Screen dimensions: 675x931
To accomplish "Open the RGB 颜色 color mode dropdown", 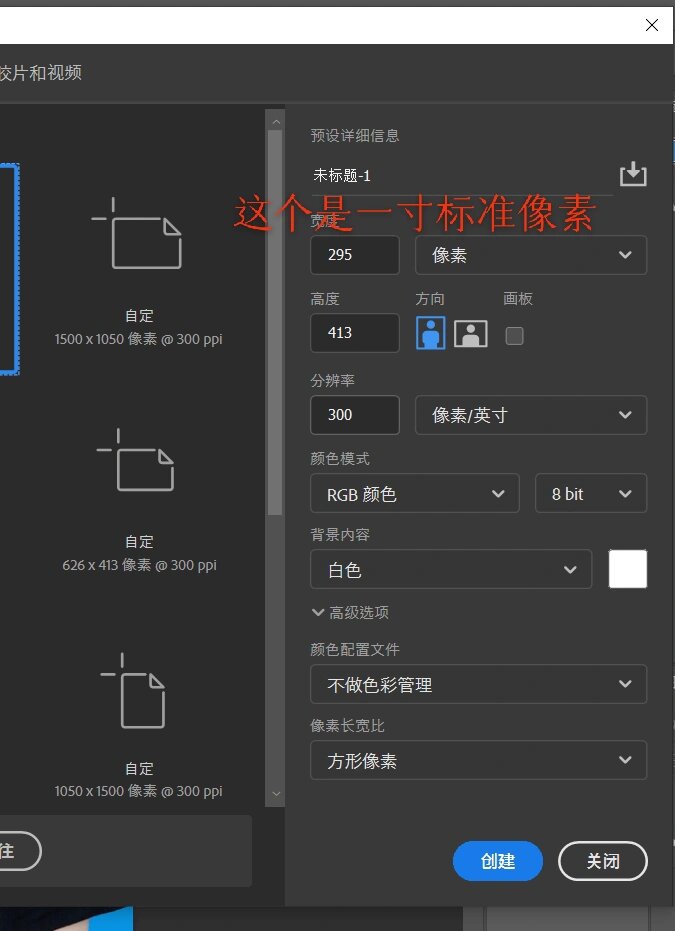I will tap(414, 493).
